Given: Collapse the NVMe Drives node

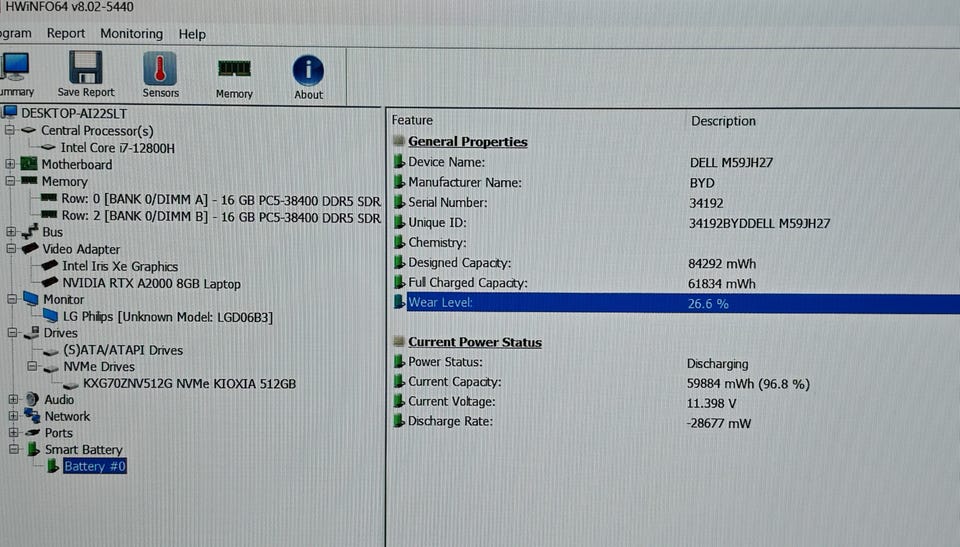Looking at the screenshot, I should pos(32,366).
